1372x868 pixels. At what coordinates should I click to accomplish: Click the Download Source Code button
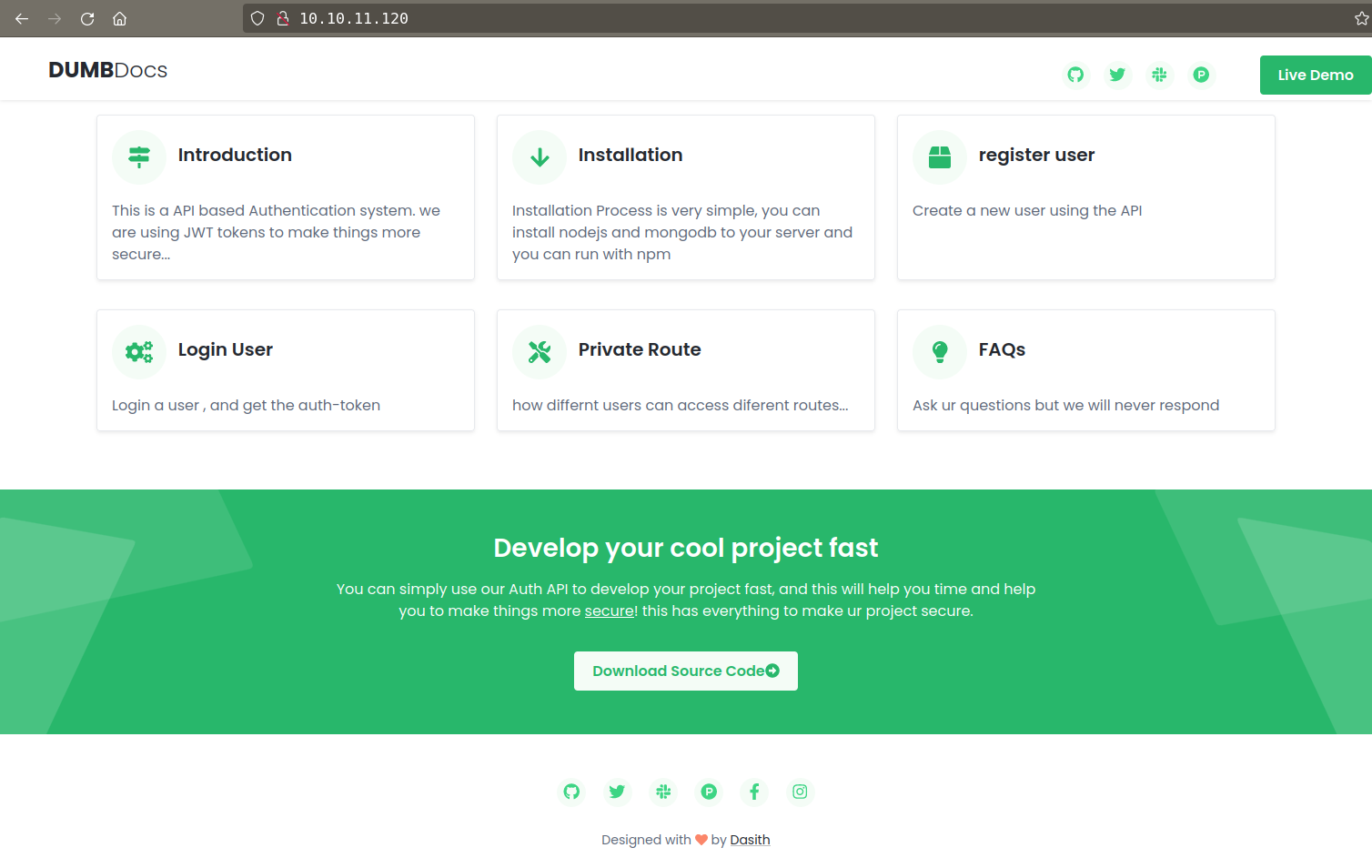(x=685, y=671)
